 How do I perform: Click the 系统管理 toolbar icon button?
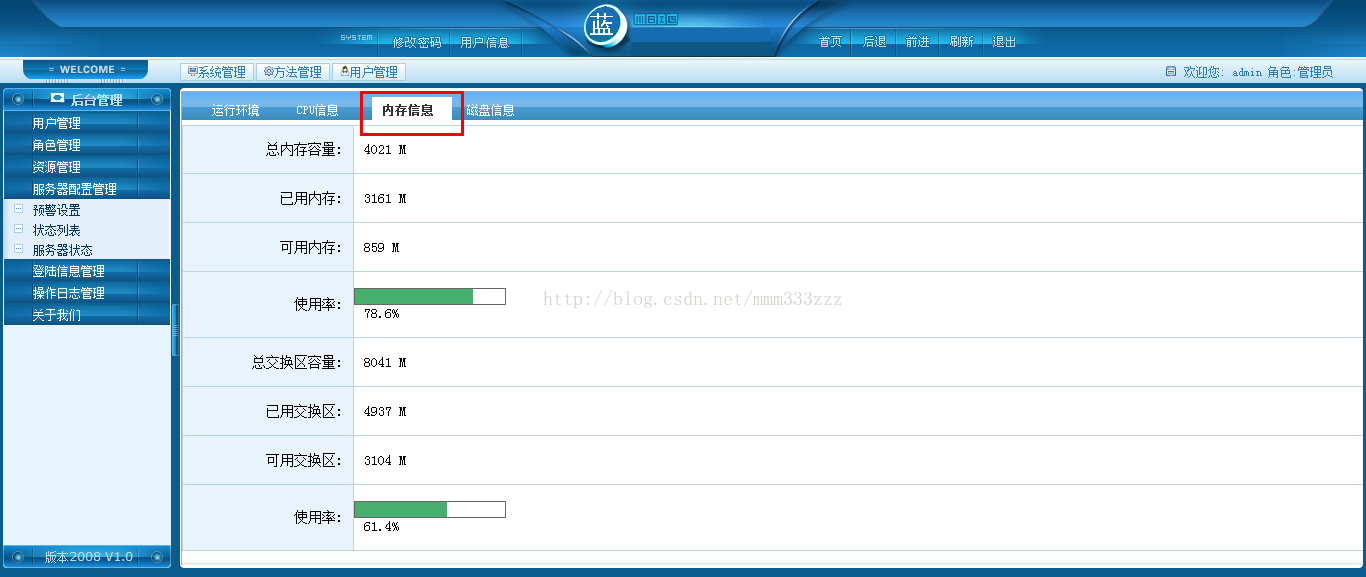tap(217, 72)
